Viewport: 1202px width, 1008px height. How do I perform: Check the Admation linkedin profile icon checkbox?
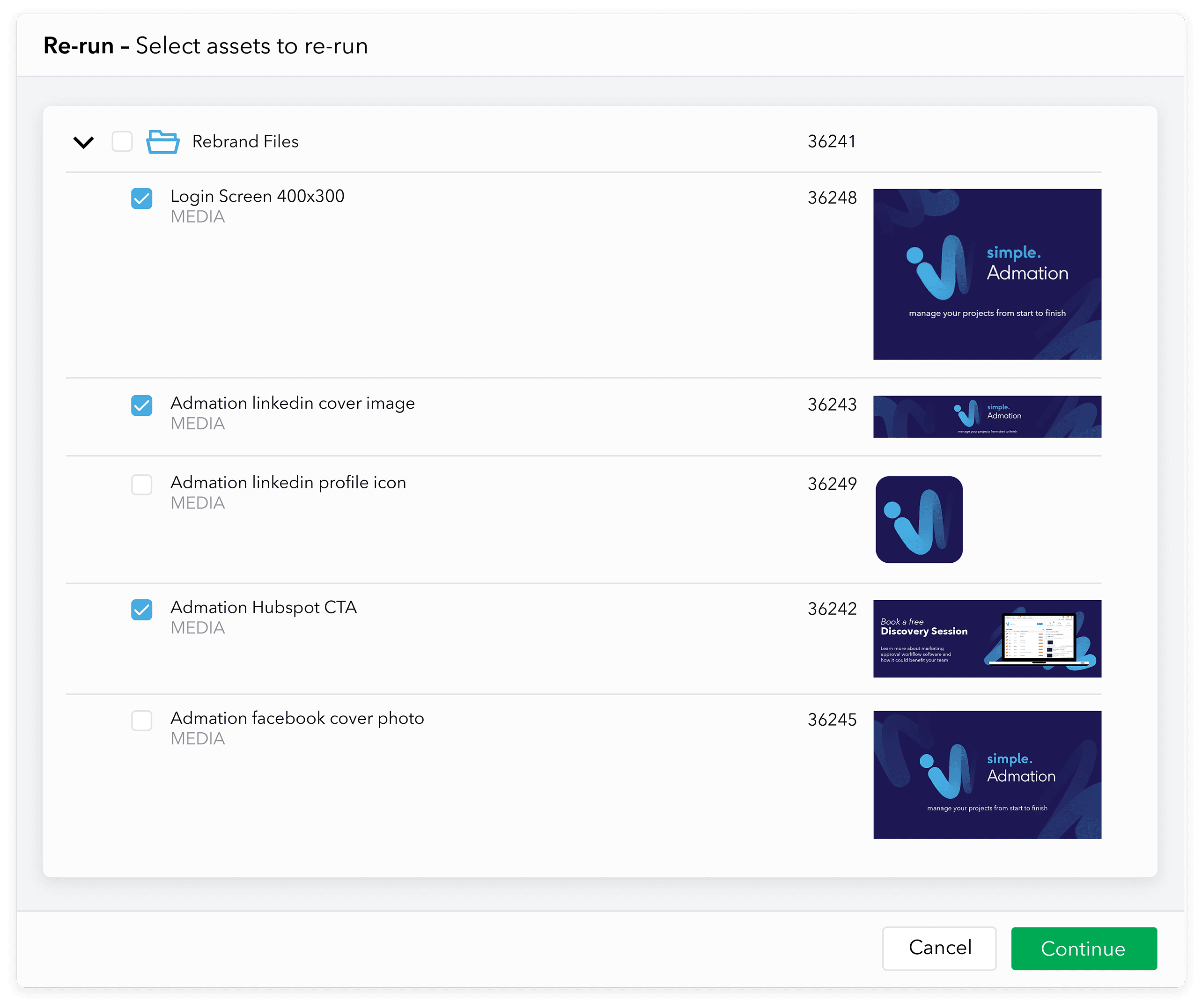pos(141,485)
